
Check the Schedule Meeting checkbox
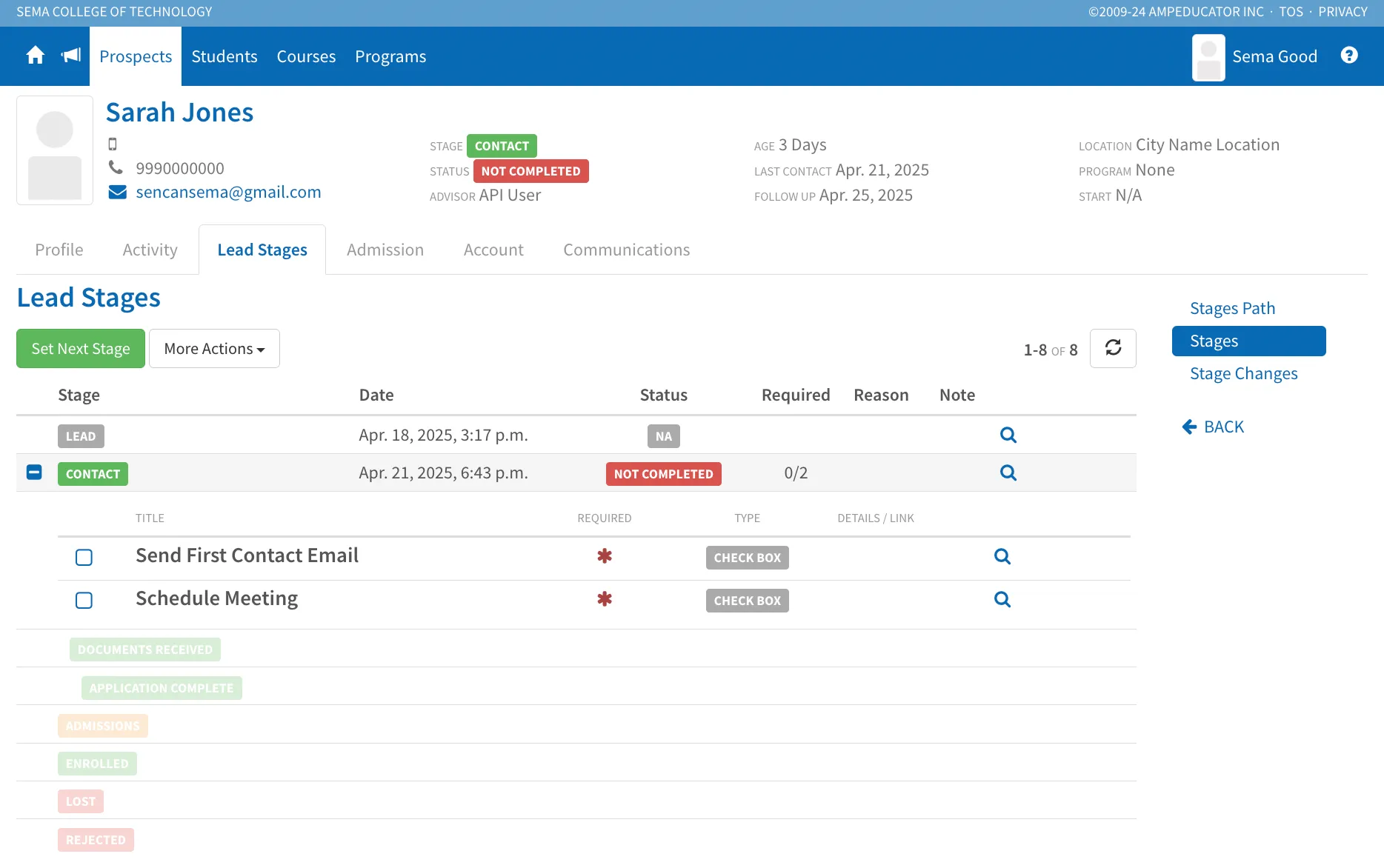[x=84, y=600]
